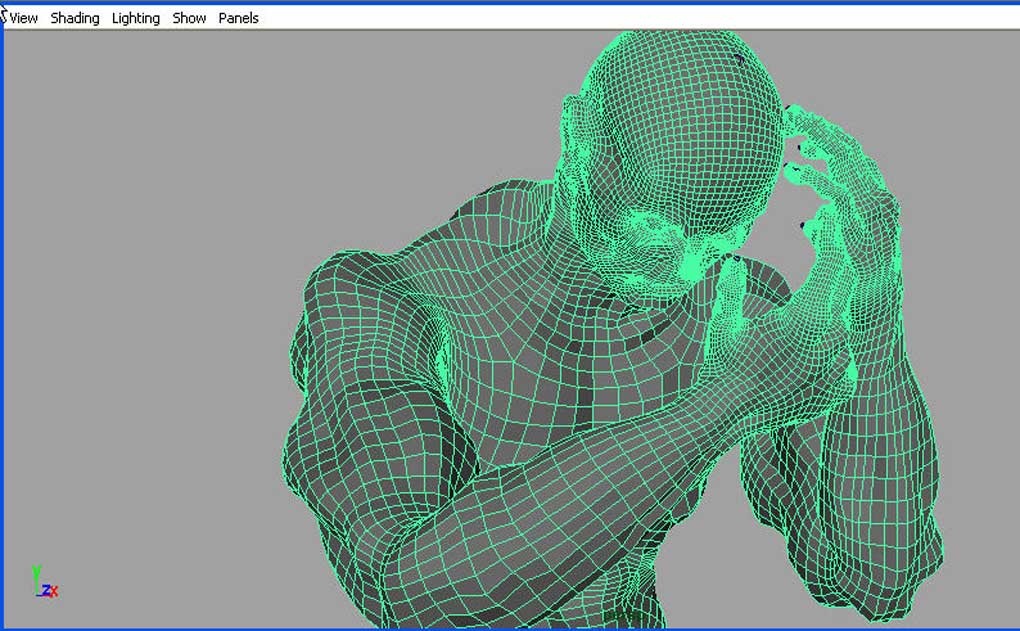Click the XYZ axis orientation indicator
Viewport: 1020px width, 631px height.
[x=45, y=582]
